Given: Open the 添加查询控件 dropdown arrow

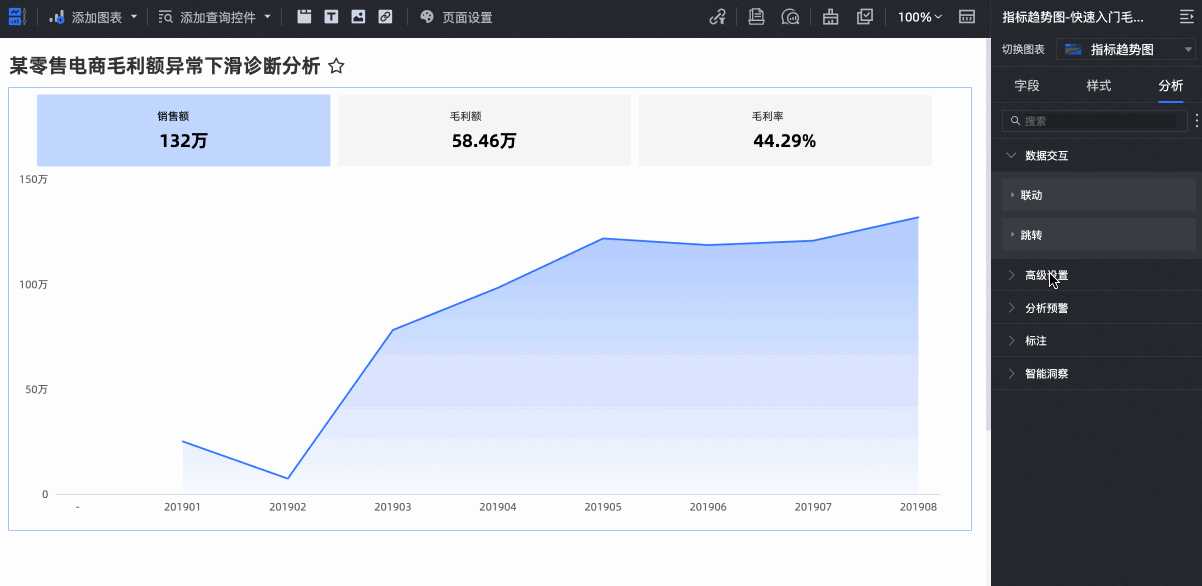Looking at the screenshot, I should 267,17.
